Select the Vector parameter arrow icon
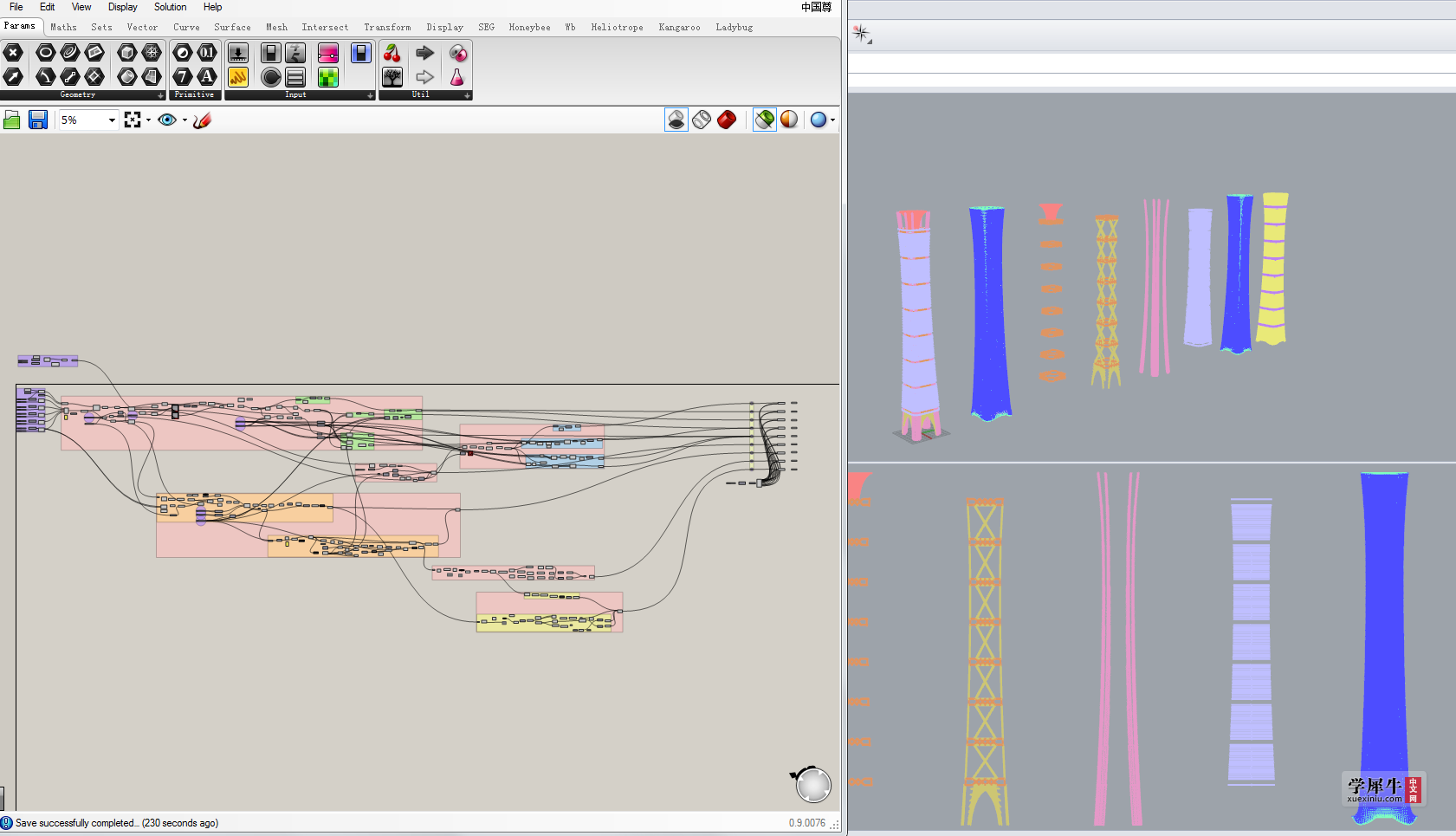Image resolution: width=1456 pixels, height=836 pixels. (13, 77)
